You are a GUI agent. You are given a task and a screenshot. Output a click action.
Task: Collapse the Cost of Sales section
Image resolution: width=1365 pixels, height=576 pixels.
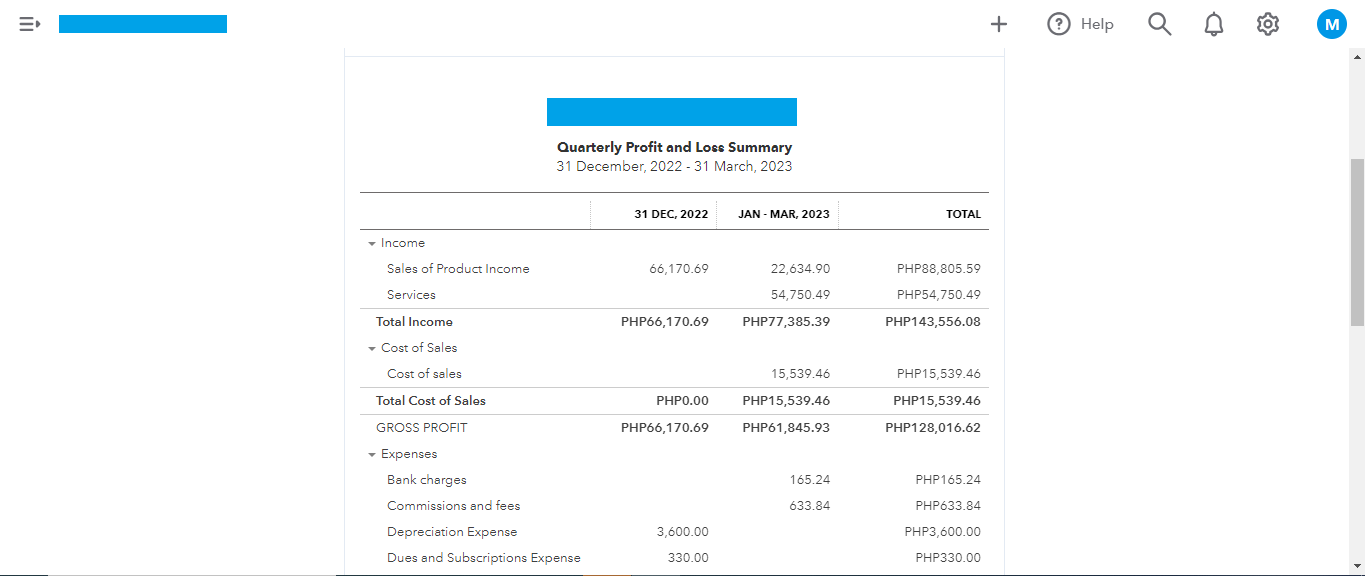click(372, 348)
